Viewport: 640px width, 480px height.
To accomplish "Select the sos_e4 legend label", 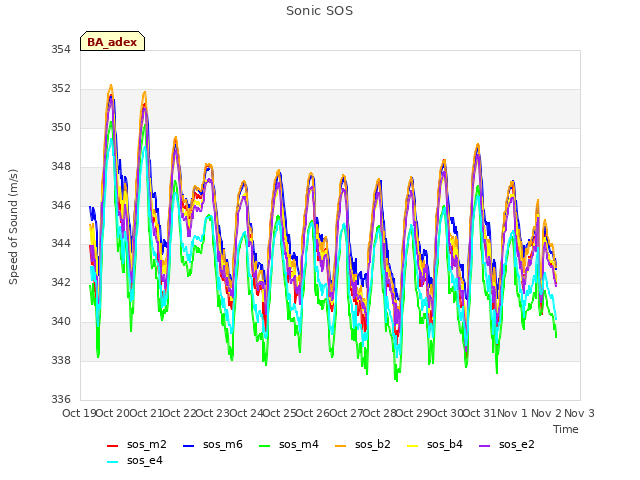I will coord(144,460).
